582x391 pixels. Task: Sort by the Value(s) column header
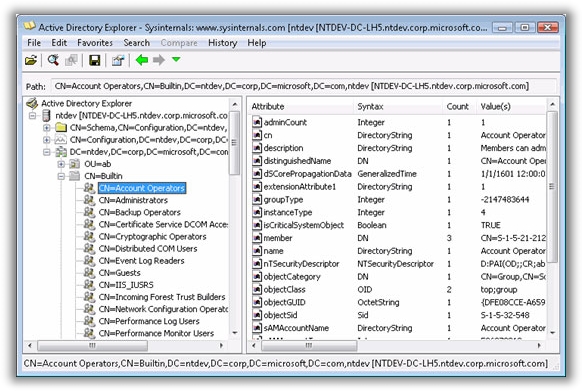[x=511, y=107]
